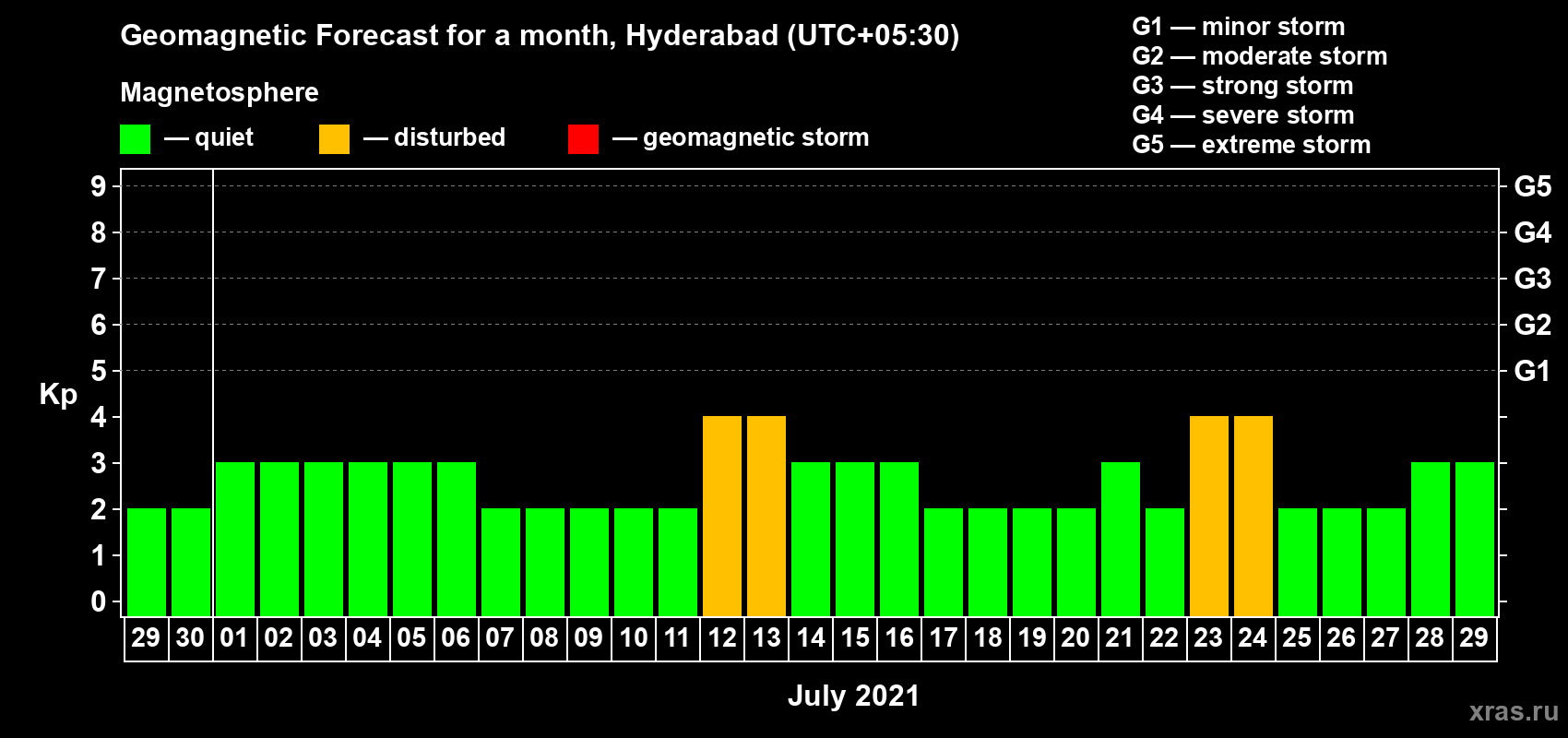Screen dimensions: 1568x738
Task: Click the green bar for first day 29
Action: coord(147,562)
